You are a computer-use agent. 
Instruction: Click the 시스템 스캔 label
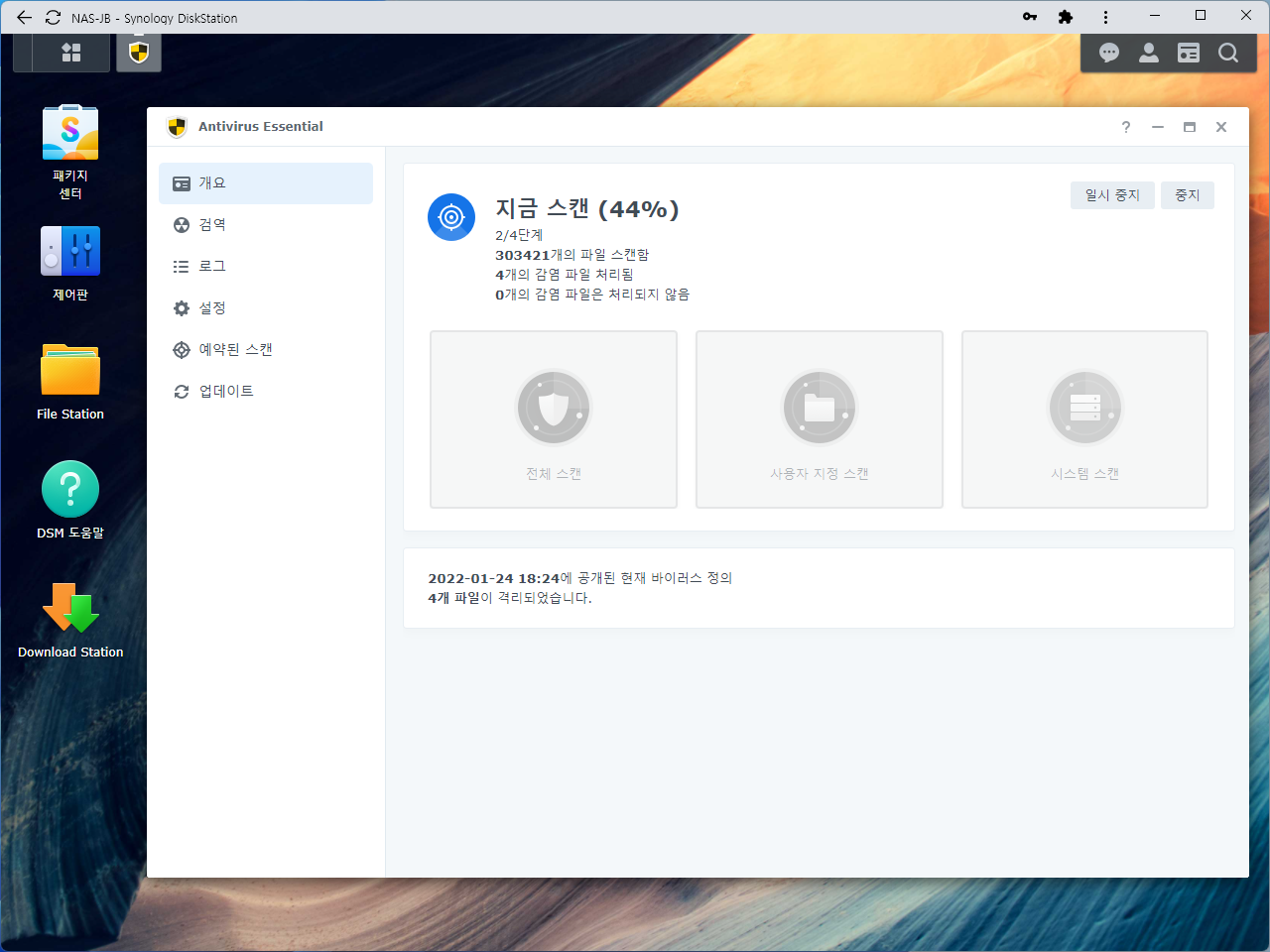point(1085,474)
